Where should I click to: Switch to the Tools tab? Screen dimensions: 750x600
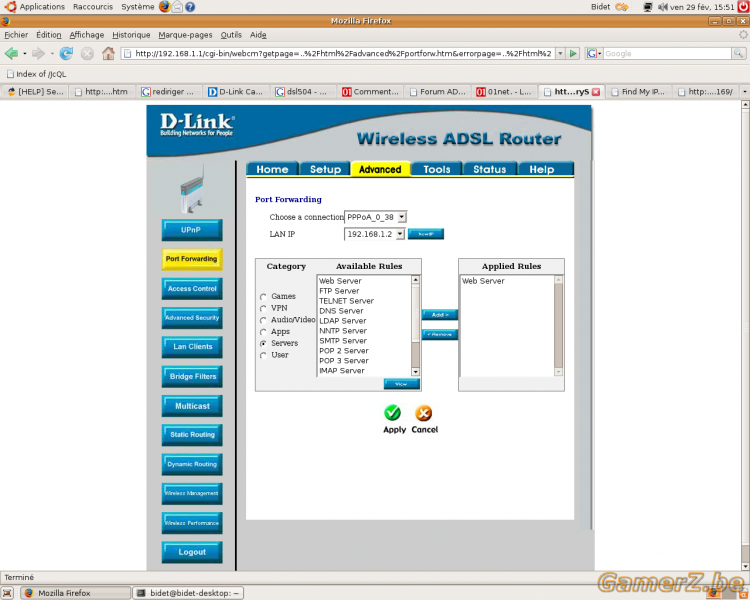[x=437, y=169]
